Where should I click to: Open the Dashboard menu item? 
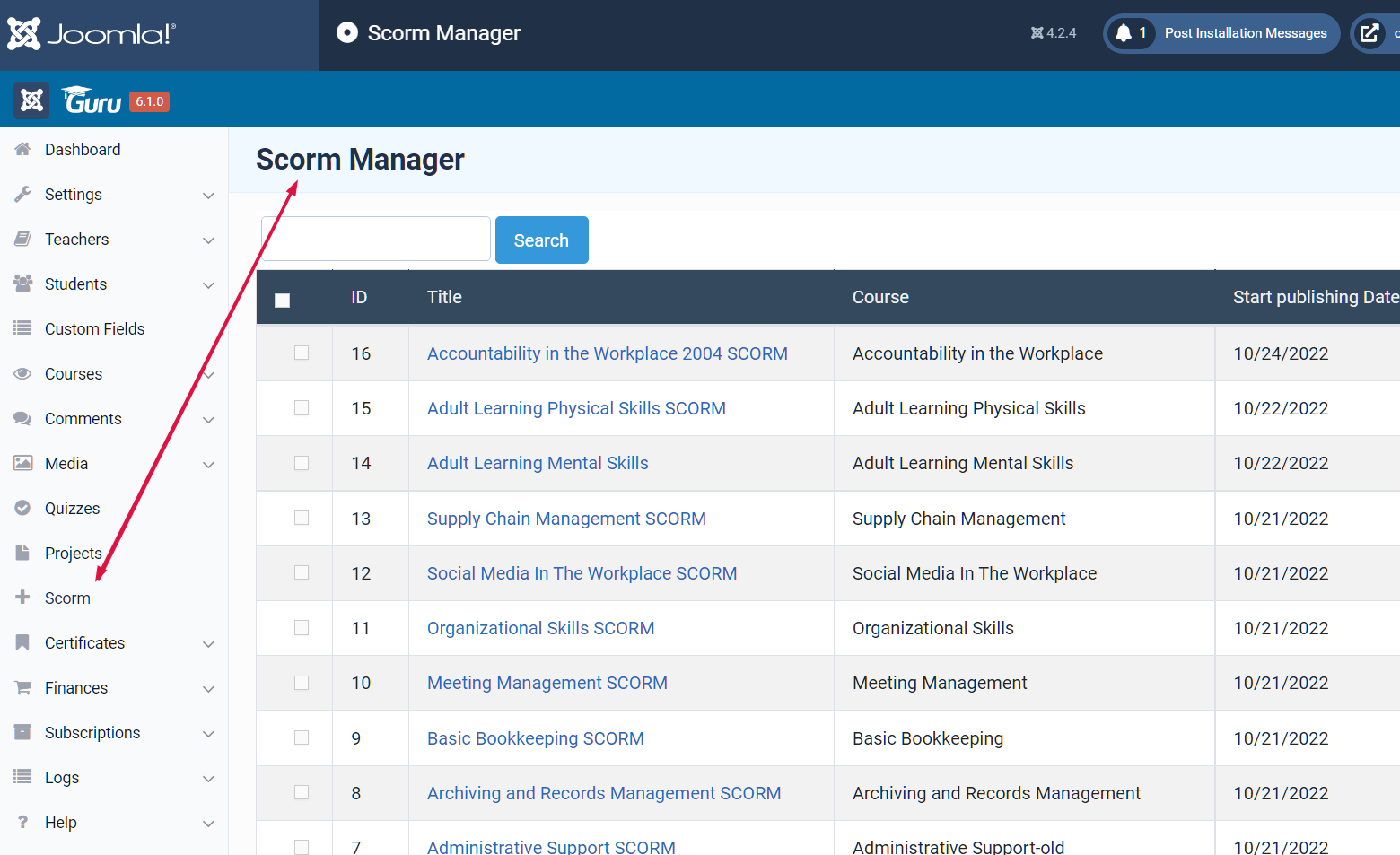83,149
